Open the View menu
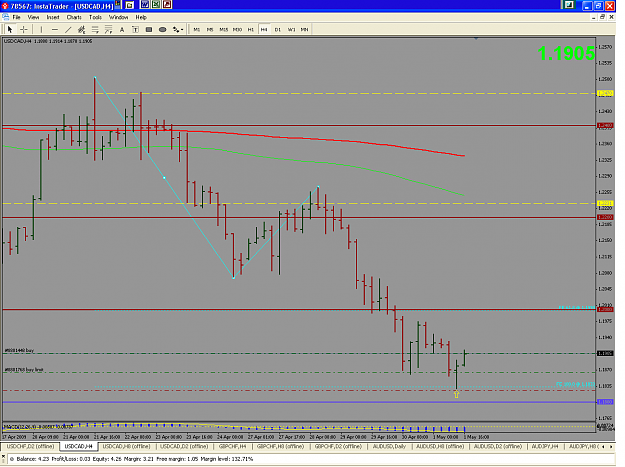The width and height of the screenshot is (625, 467). tap(33, 17)
